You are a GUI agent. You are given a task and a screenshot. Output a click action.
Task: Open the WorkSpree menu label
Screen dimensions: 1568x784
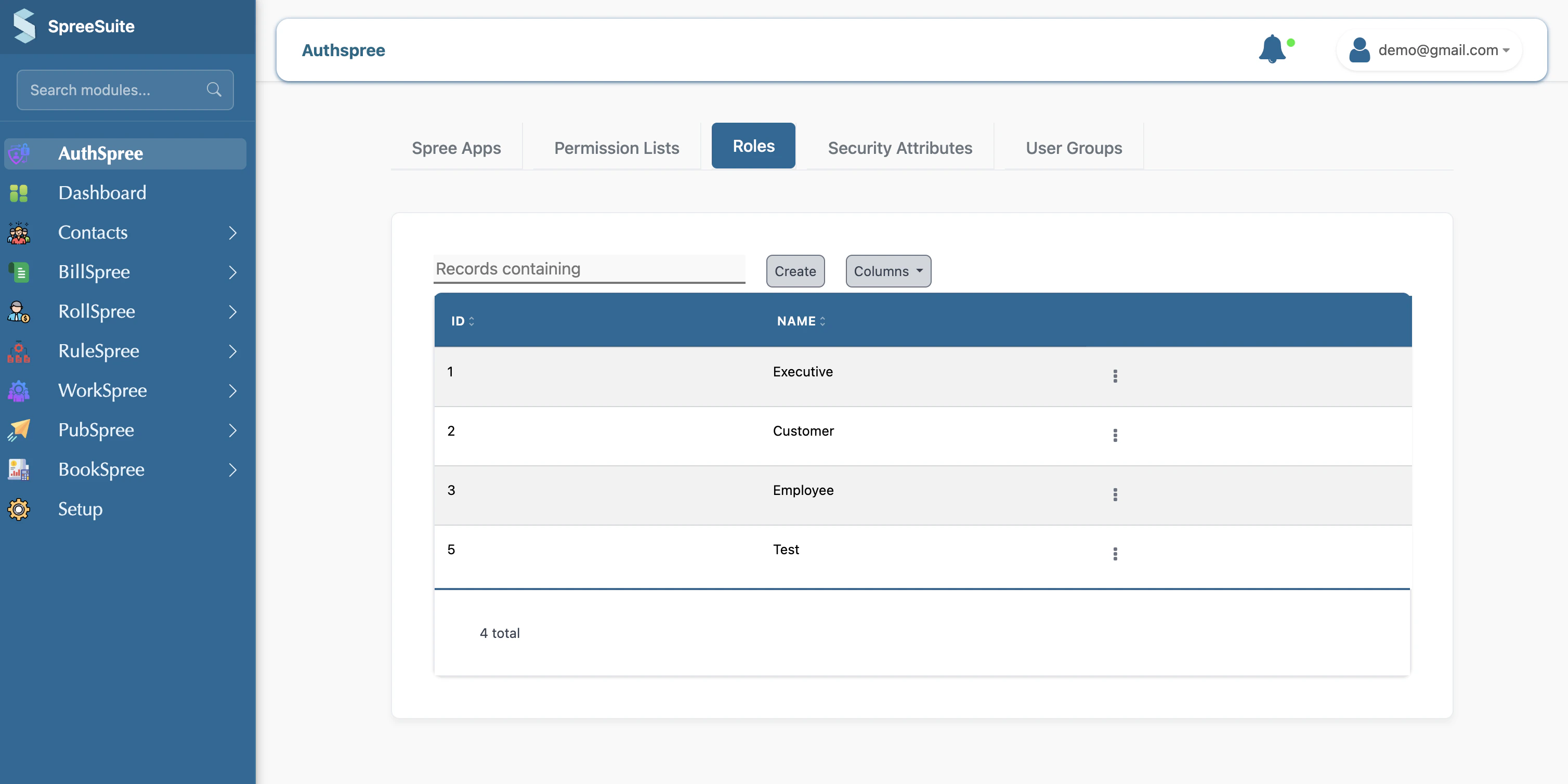[x=102, y=391]
